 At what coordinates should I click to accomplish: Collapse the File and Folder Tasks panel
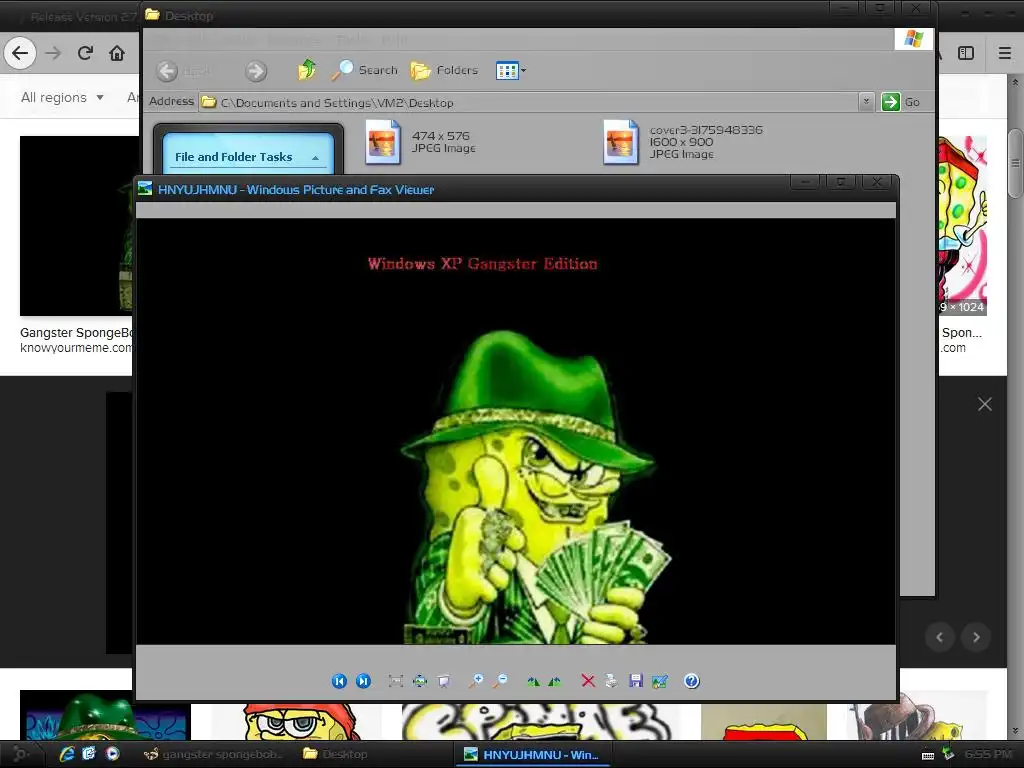(315, 157)
